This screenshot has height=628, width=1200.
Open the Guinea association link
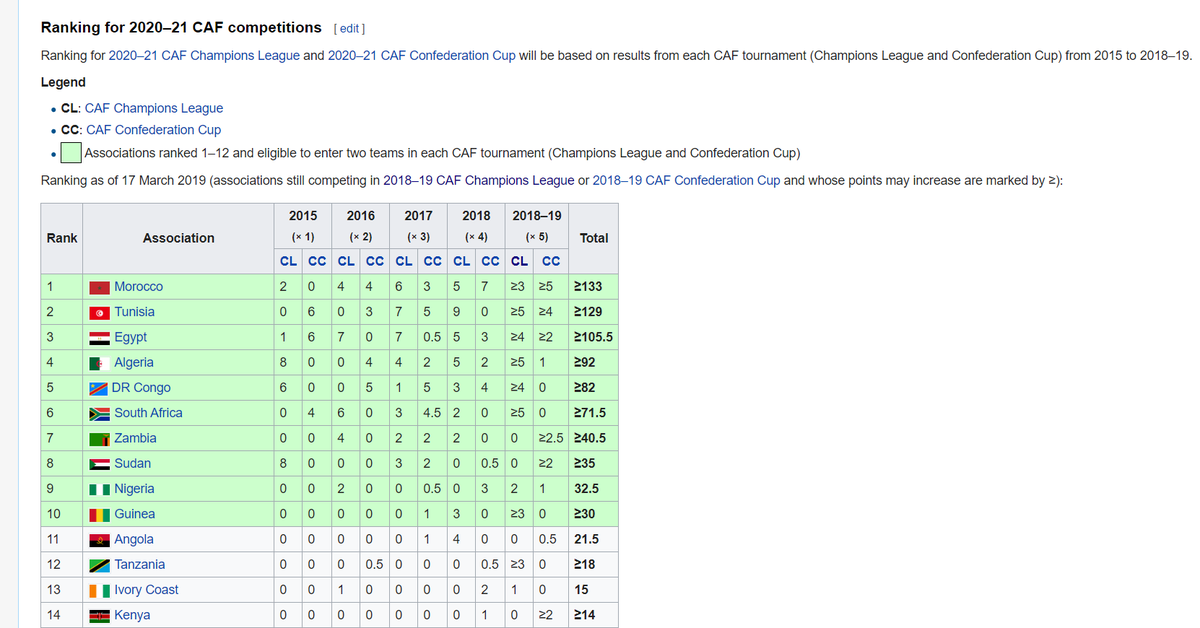click(135, 514)
